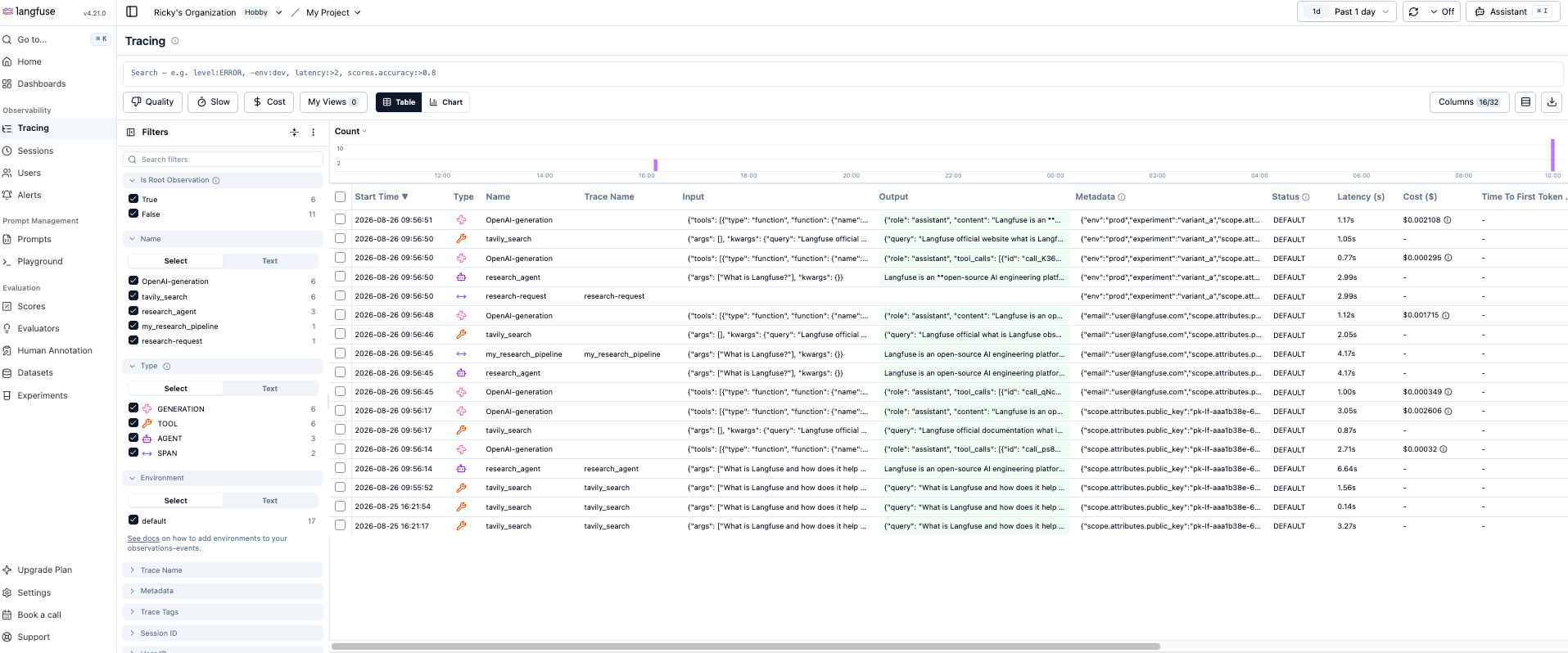
Task: Click Tracing info icon next to title
Action: click(174, 41)
